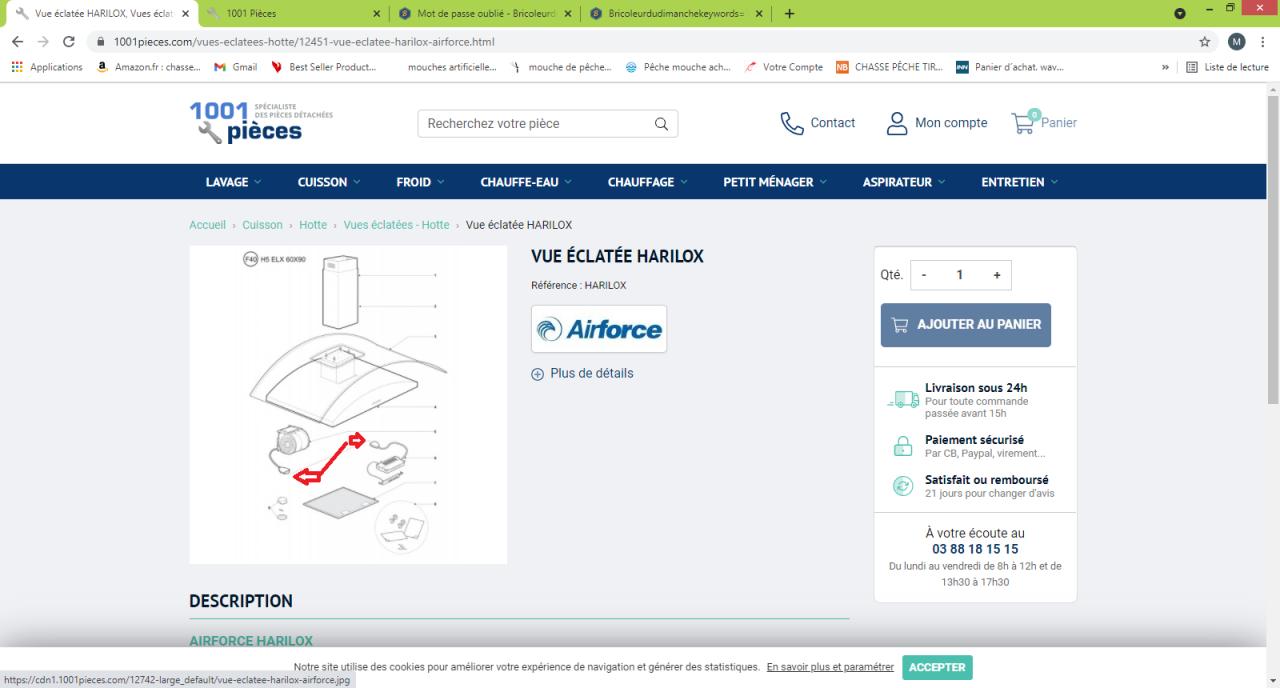
Task: Switch to Bricoleurdudimanchekeywords tab
Action: (677, 14)
